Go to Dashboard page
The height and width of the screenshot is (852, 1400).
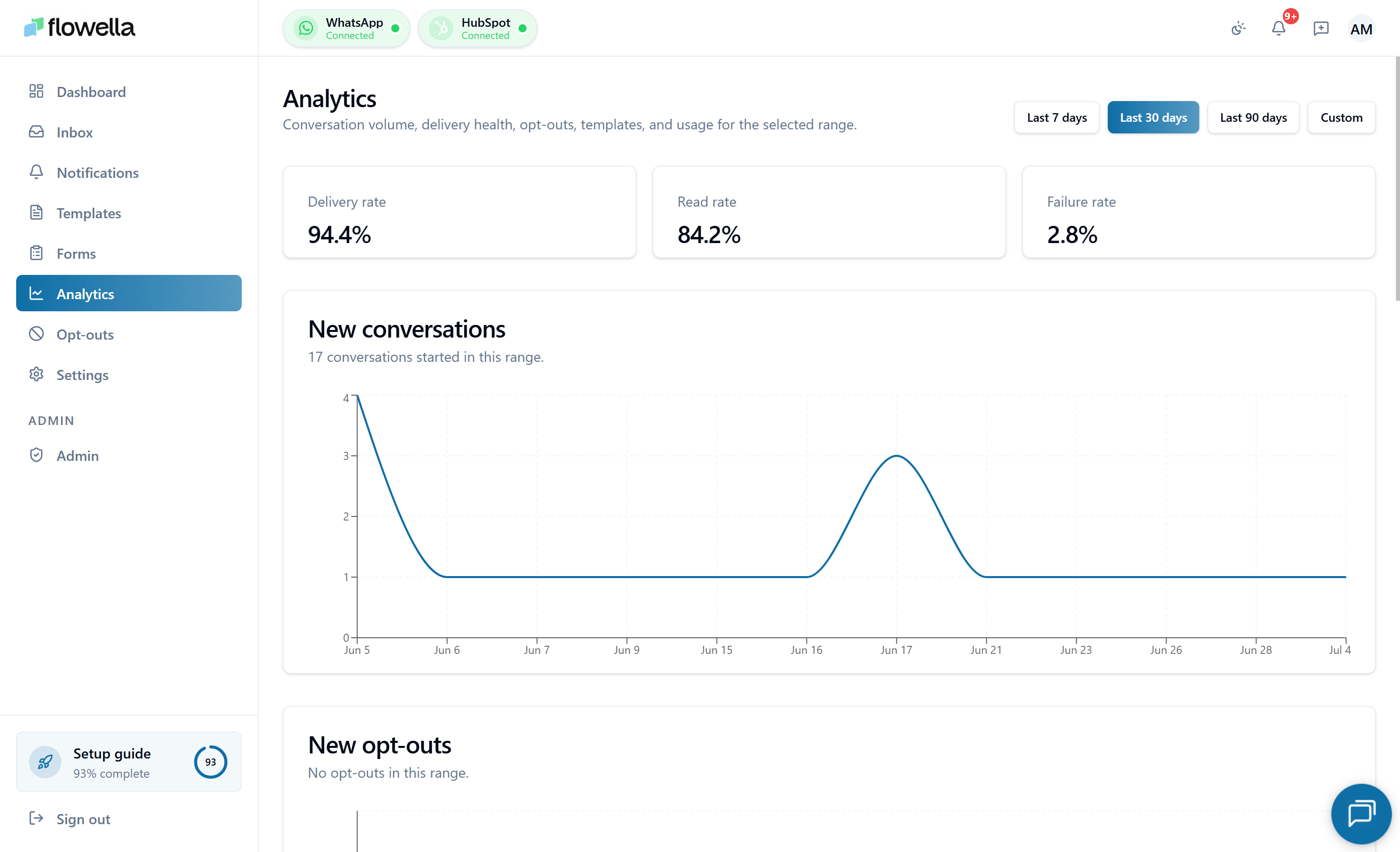(128, 91)
